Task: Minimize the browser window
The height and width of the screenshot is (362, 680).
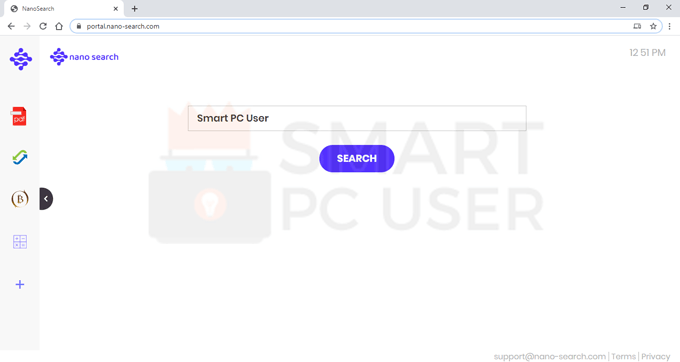Action: pyautogui.click(x=623, y=7)
